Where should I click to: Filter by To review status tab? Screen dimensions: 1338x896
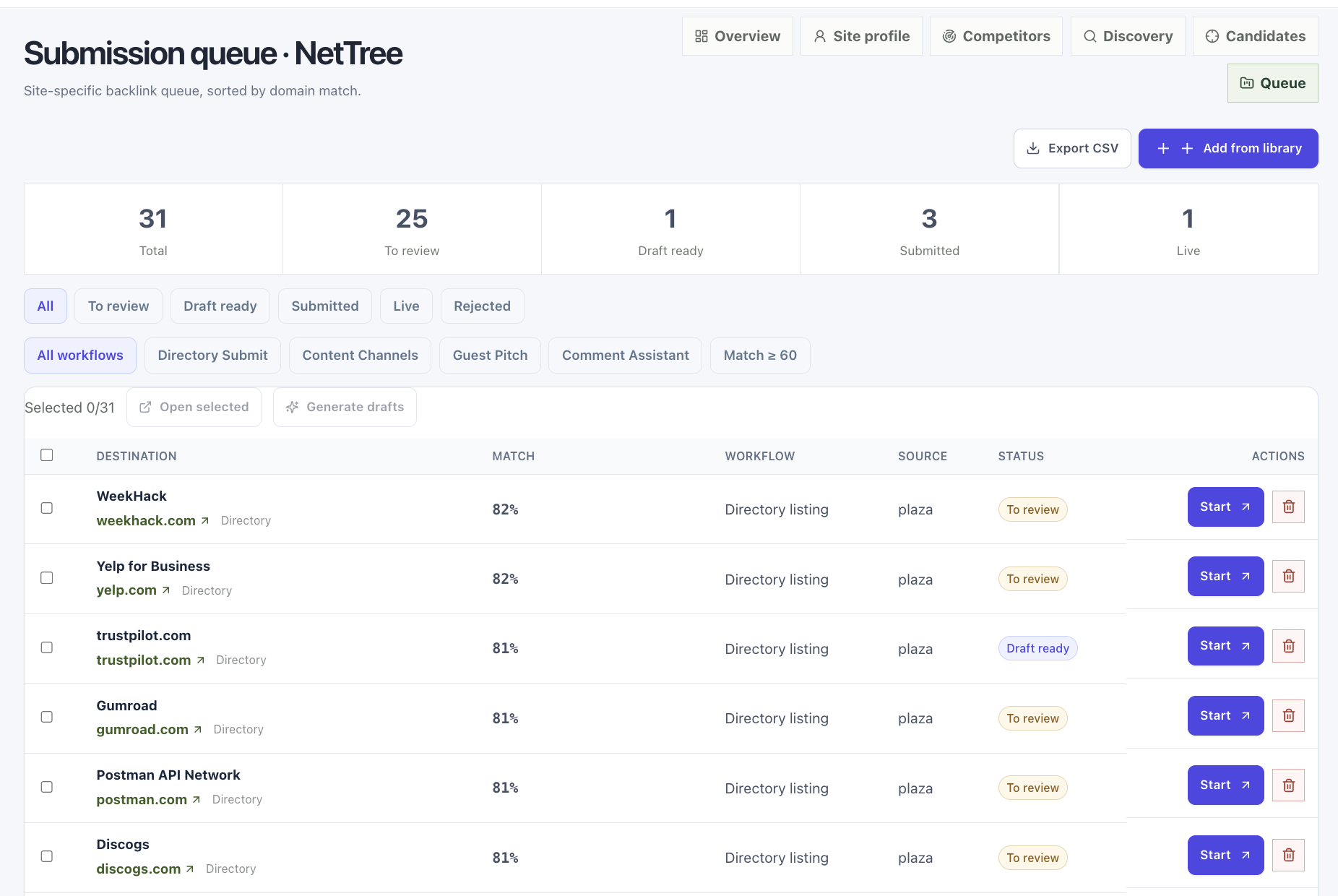coord(118,306)
